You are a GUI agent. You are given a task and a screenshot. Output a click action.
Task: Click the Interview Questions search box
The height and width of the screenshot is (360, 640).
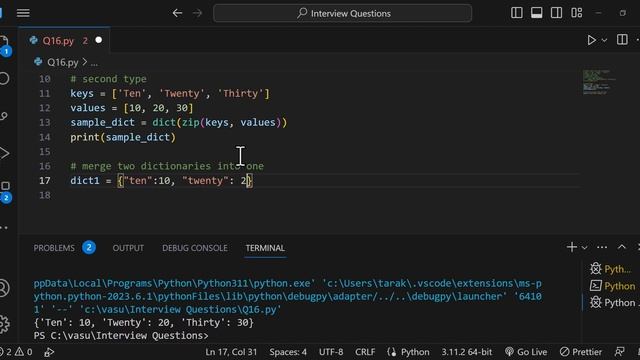[x=342, y=13]
